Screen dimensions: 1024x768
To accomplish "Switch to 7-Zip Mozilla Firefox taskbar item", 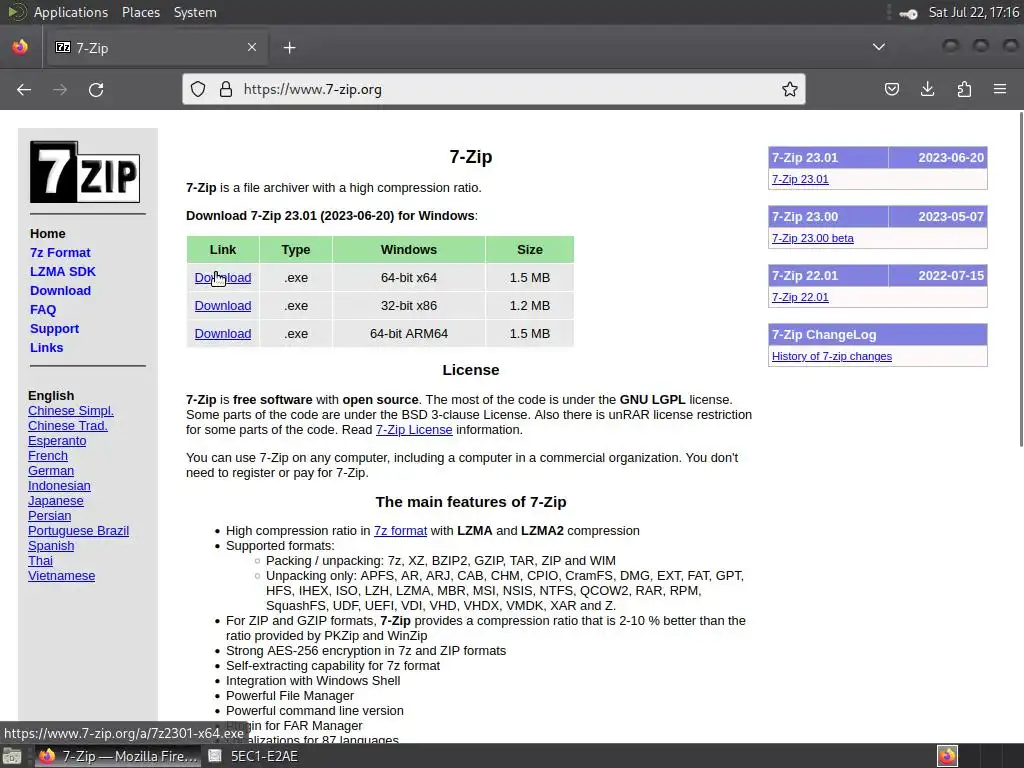I will point(118,756).
